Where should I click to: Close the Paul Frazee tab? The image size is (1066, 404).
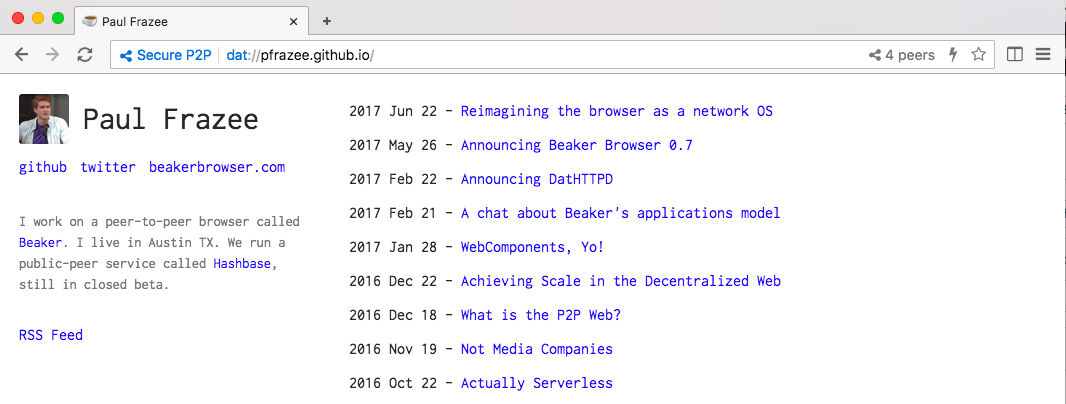click(x=293, y=21)
